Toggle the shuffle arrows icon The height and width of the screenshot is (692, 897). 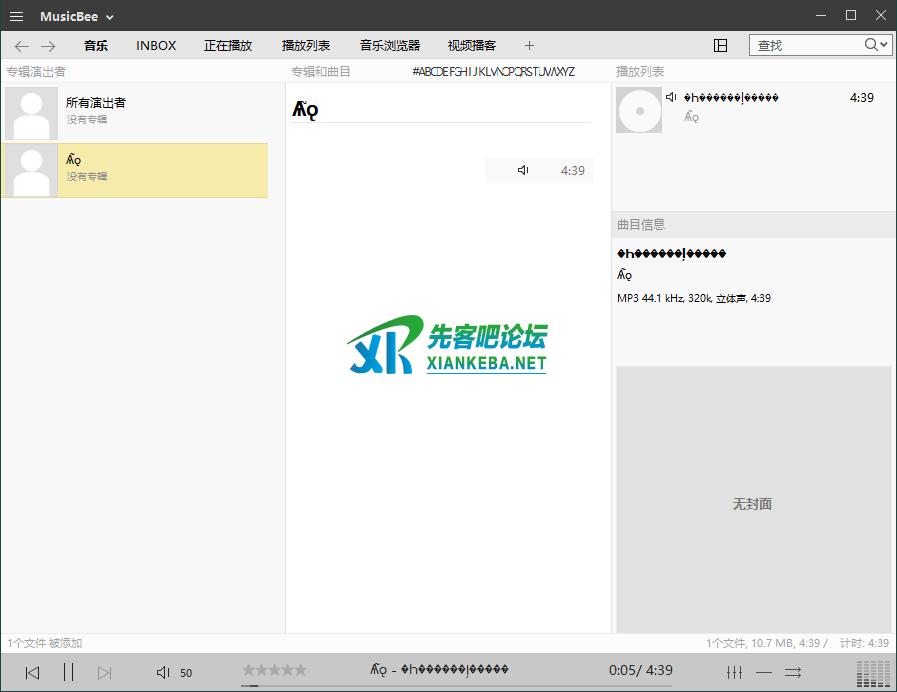(793, 672)
